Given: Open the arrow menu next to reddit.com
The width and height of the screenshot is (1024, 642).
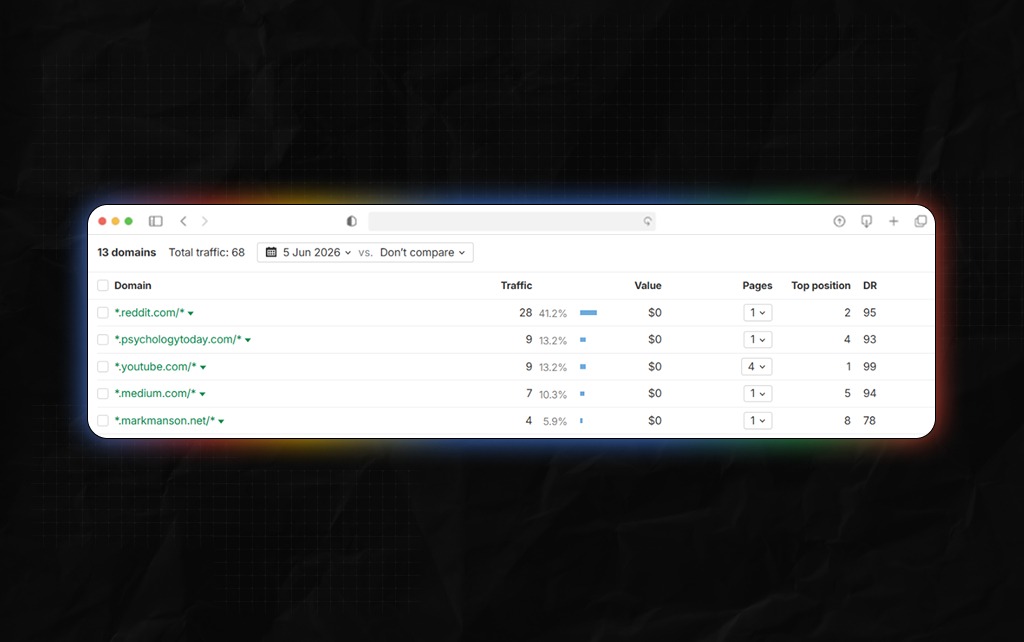Looking at the screenshot, I should pyautogui.click(x=191, y=313).
